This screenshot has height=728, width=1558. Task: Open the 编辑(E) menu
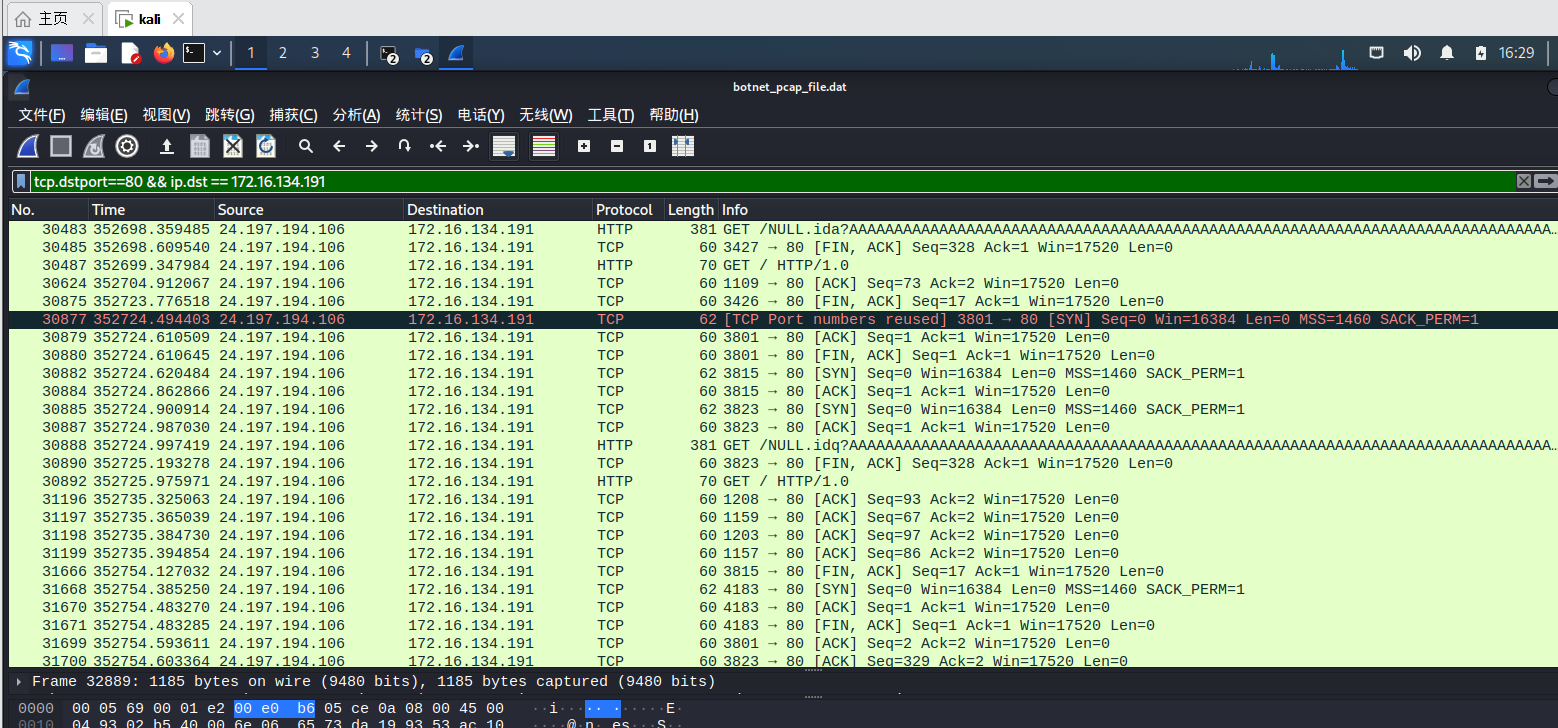[104, 115]
